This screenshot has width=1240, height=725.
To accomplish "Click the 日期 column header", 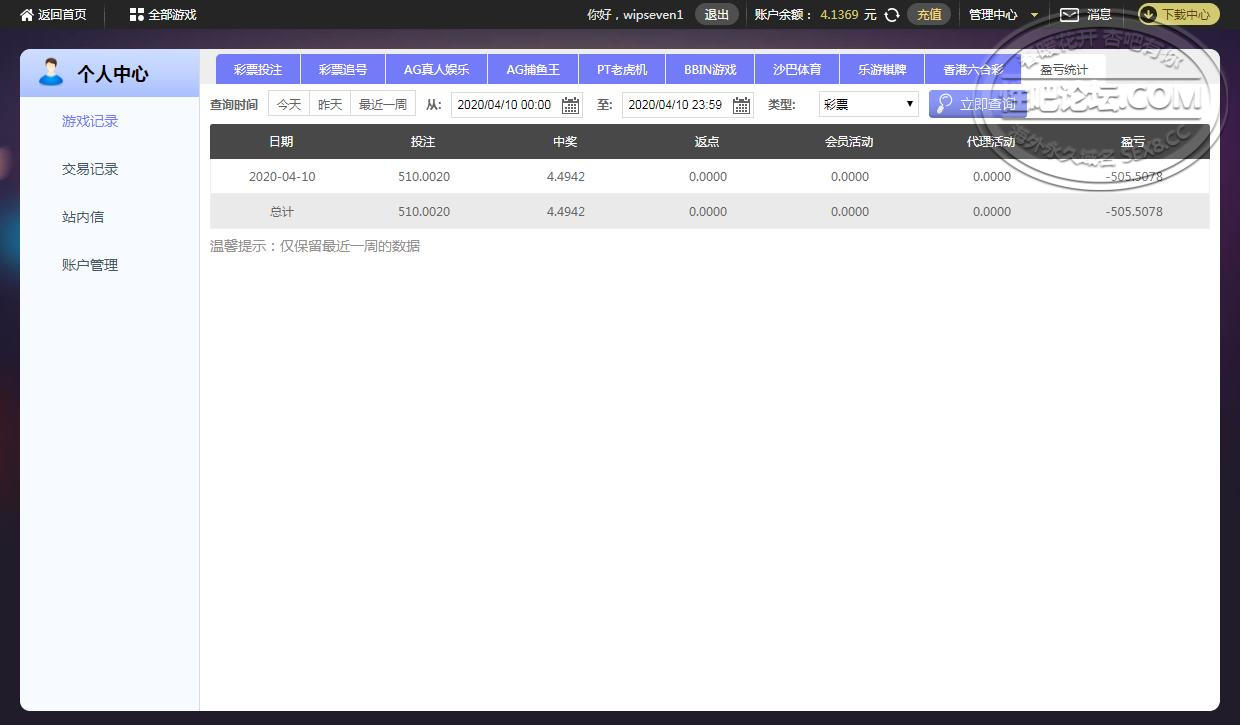I will tap(281, 142).
